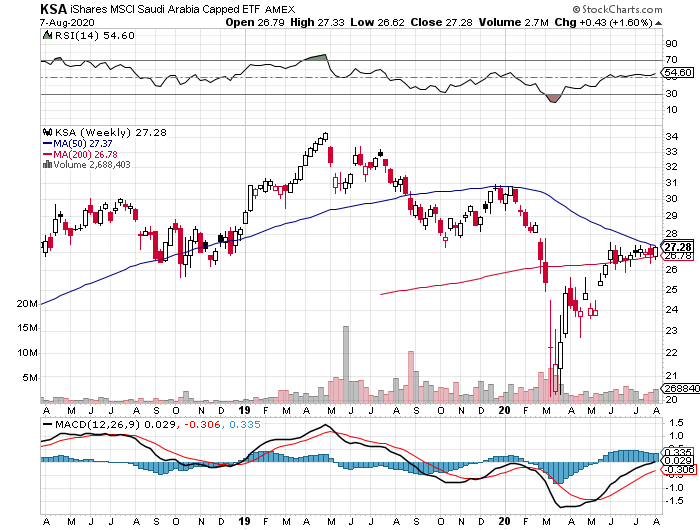This screenshot has height=530, width=700.
Task: Click the RSI 90 axis label
Action: tap(671, 44)
